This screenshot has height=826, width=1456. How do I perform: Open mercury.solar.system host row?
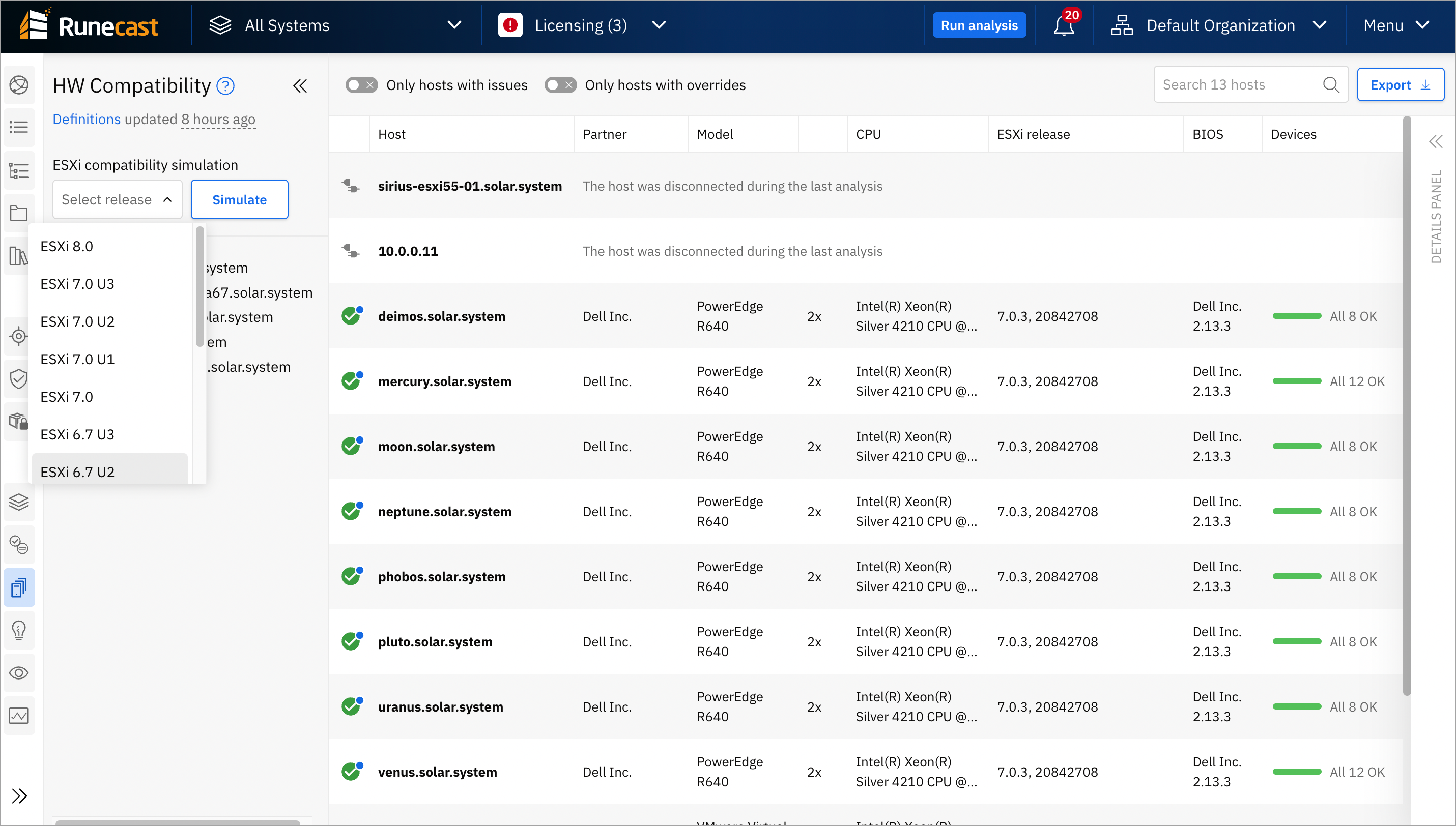click(866, 381)
